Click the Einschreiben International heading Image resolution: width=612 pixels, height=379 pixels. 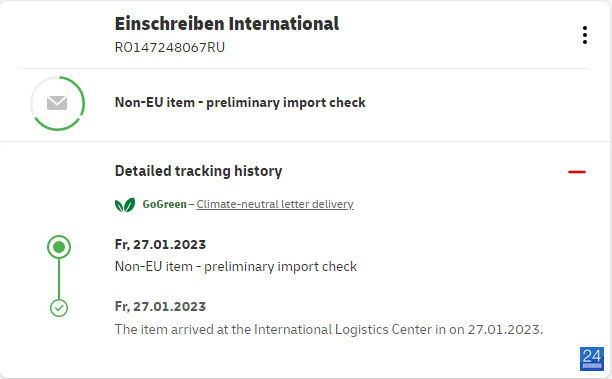[x=227, y=23]
